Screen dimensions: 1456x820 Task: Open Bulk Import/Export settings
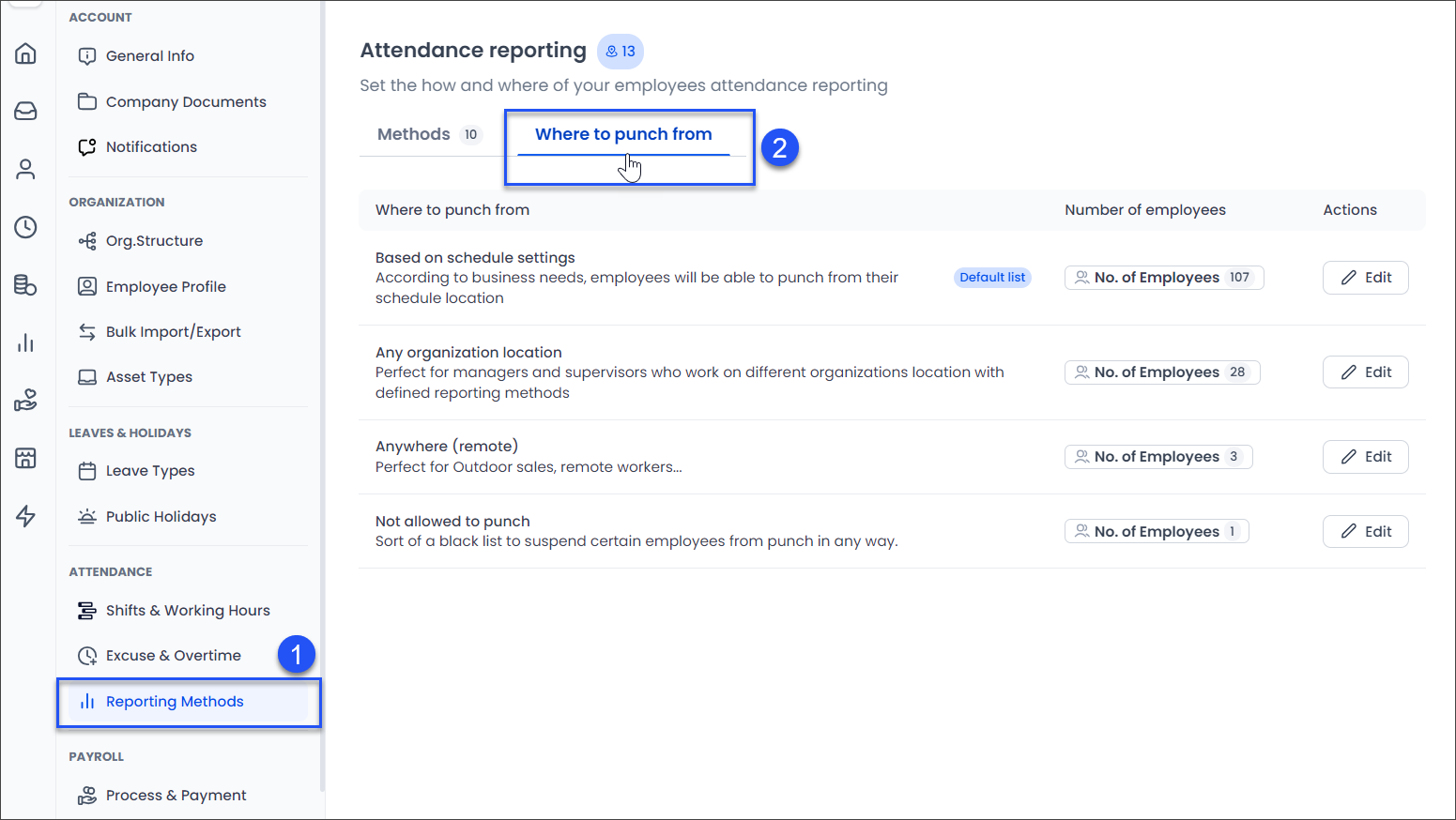pyautogui.click(x=173, y=331)
